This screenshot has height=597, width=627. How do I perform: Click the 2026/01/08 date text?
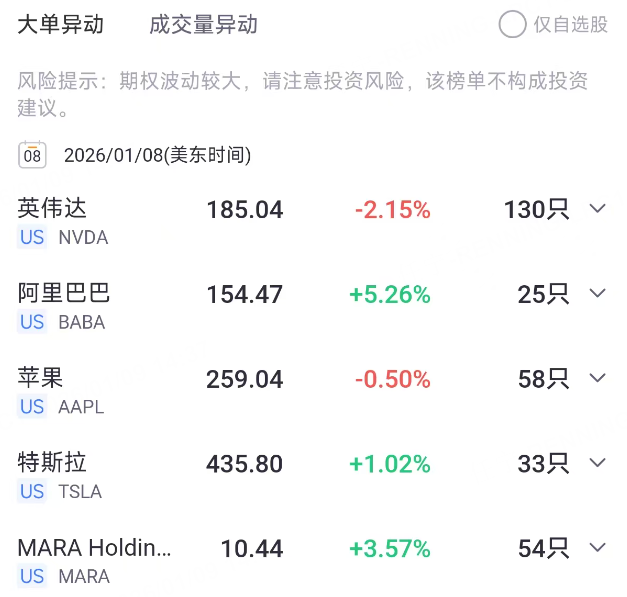pos(157,155)
